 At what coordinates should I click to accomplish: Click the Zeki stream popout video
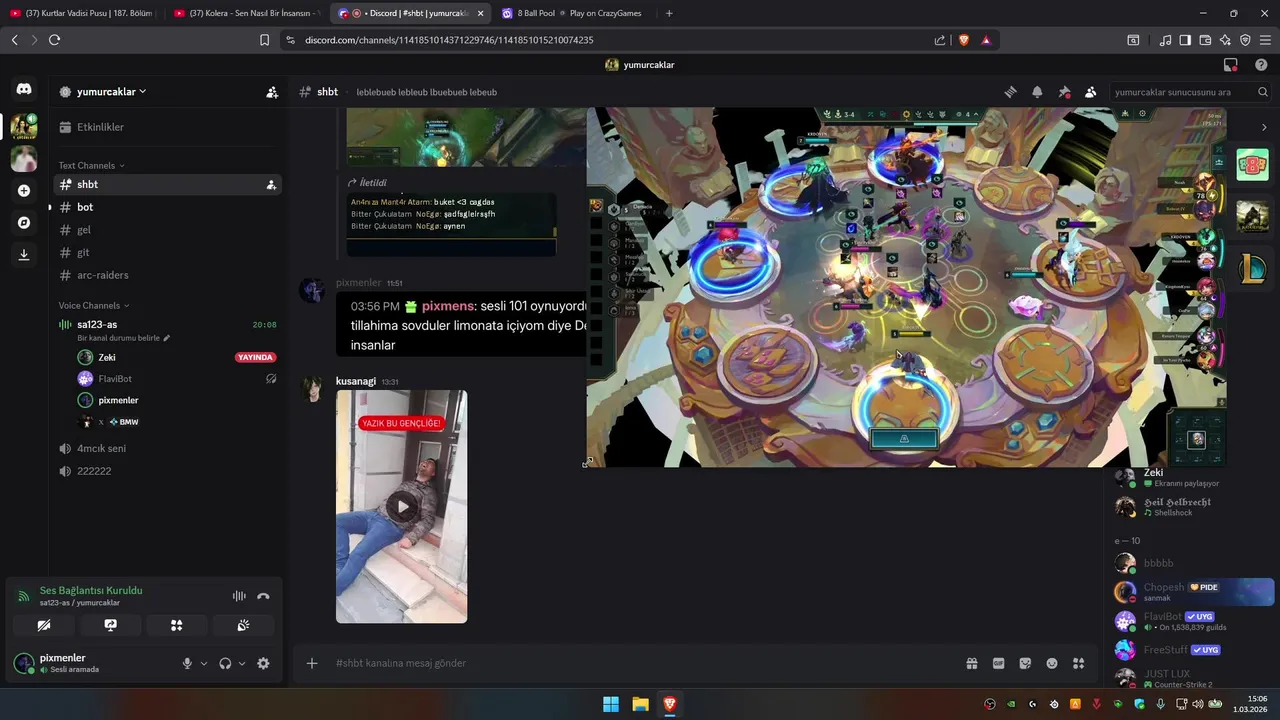906,287
